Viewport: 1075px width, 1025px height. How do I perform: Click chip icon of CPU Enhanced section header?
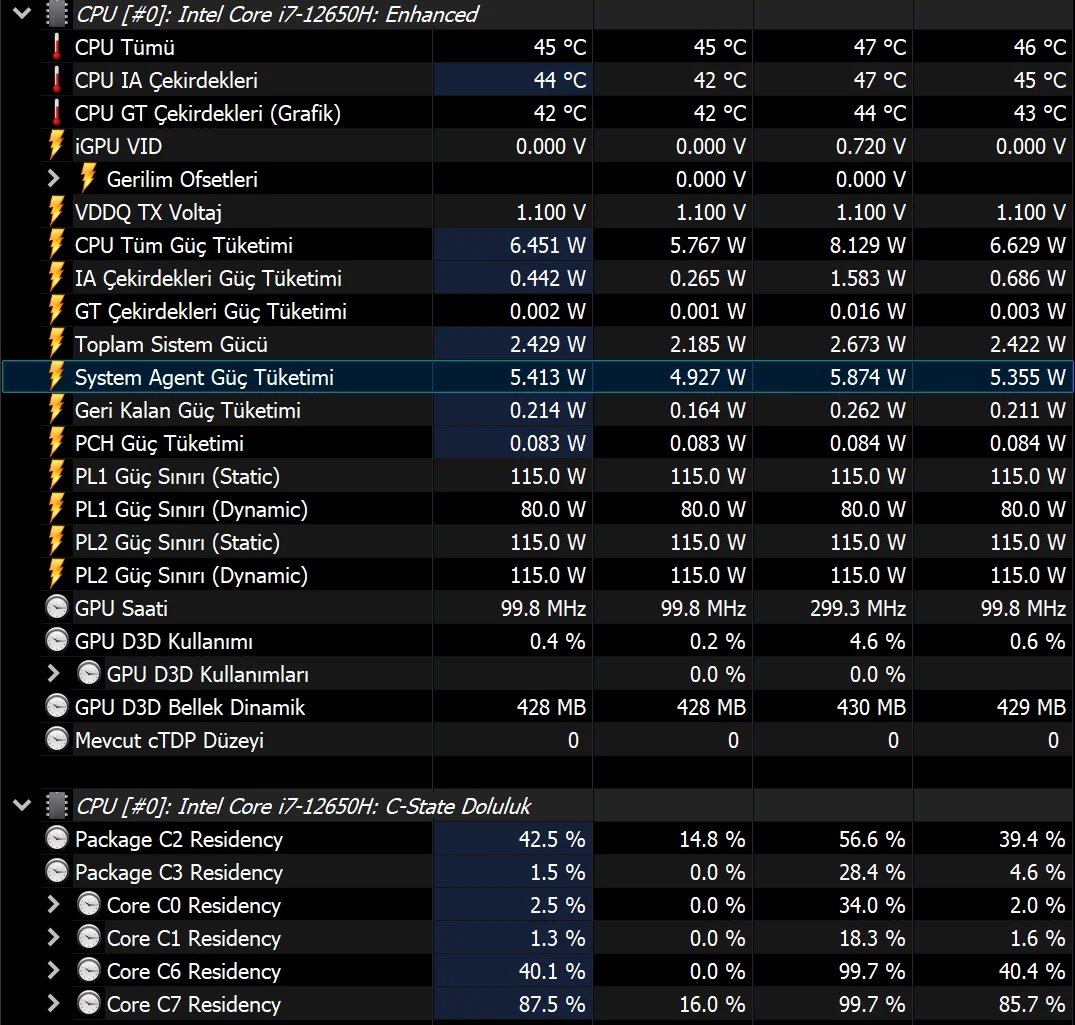57,14
